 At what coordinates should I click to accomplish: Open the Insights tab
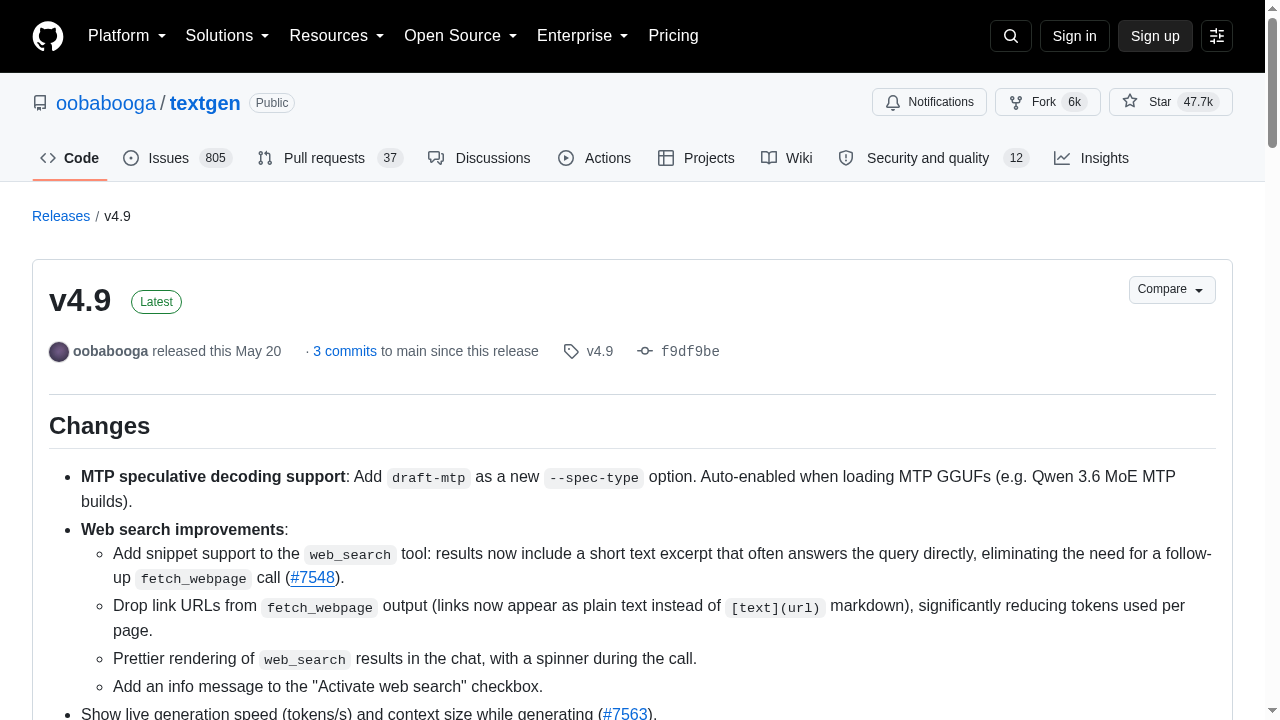pyautogui.click(x=1091, y=158)
